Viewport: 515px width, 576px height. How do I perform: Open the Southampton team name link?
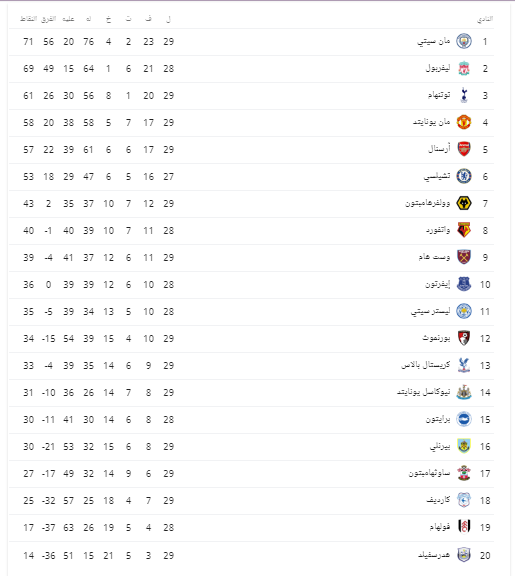[x=429, y=473]
